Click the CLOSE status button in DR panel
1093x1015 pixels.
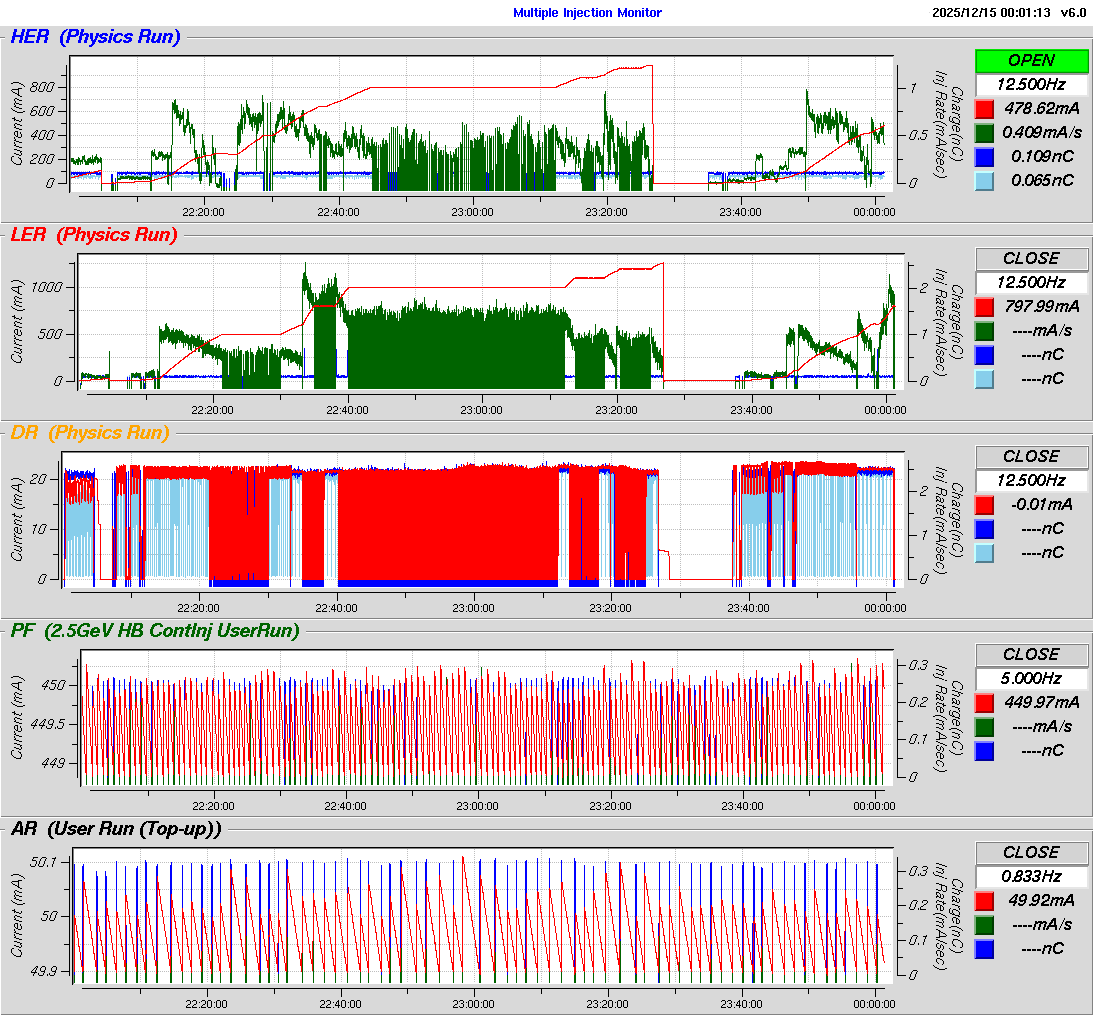pos(1031,456)
